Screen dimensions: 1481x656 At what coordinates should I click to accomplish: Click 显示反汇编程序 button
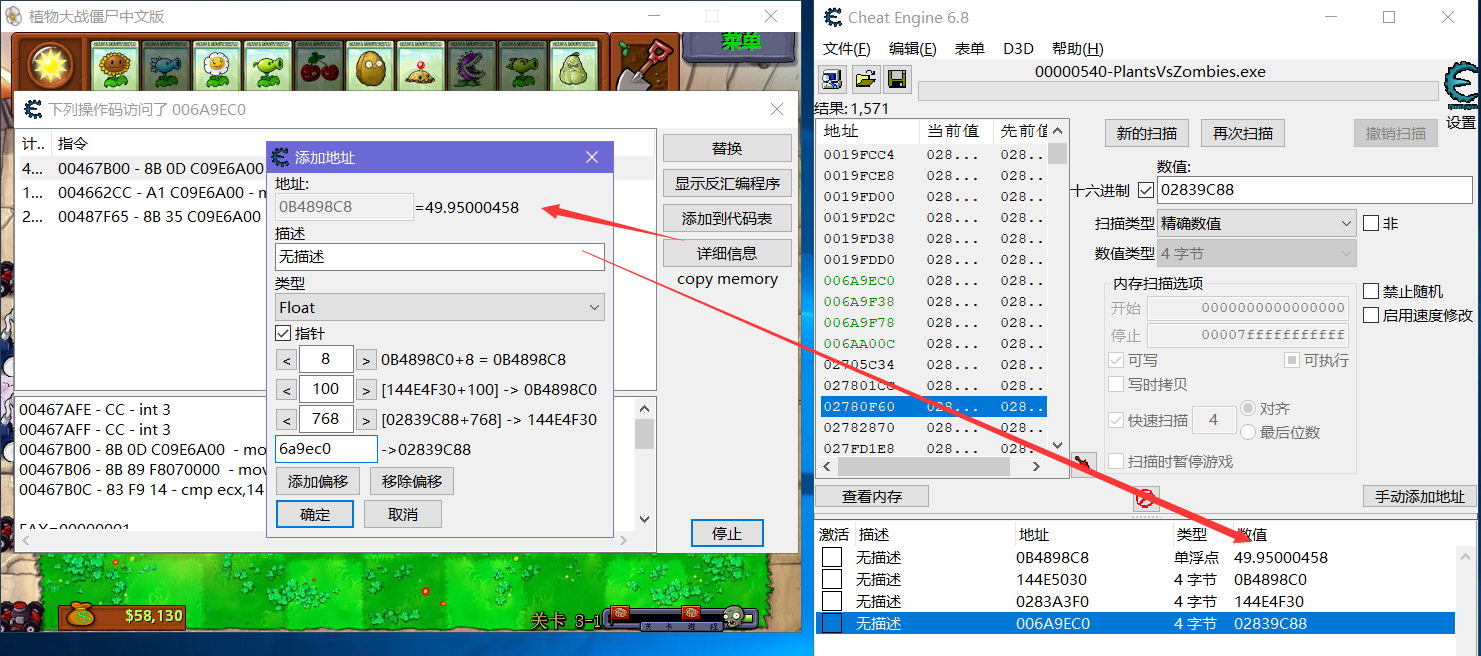pos(727,183)
